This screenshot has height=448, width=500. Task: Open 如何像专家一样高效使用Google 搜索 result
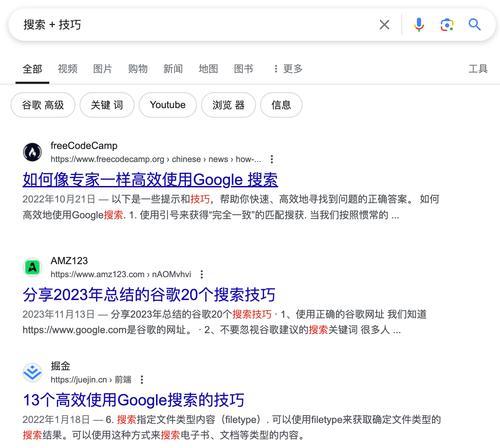pos(150,180)
